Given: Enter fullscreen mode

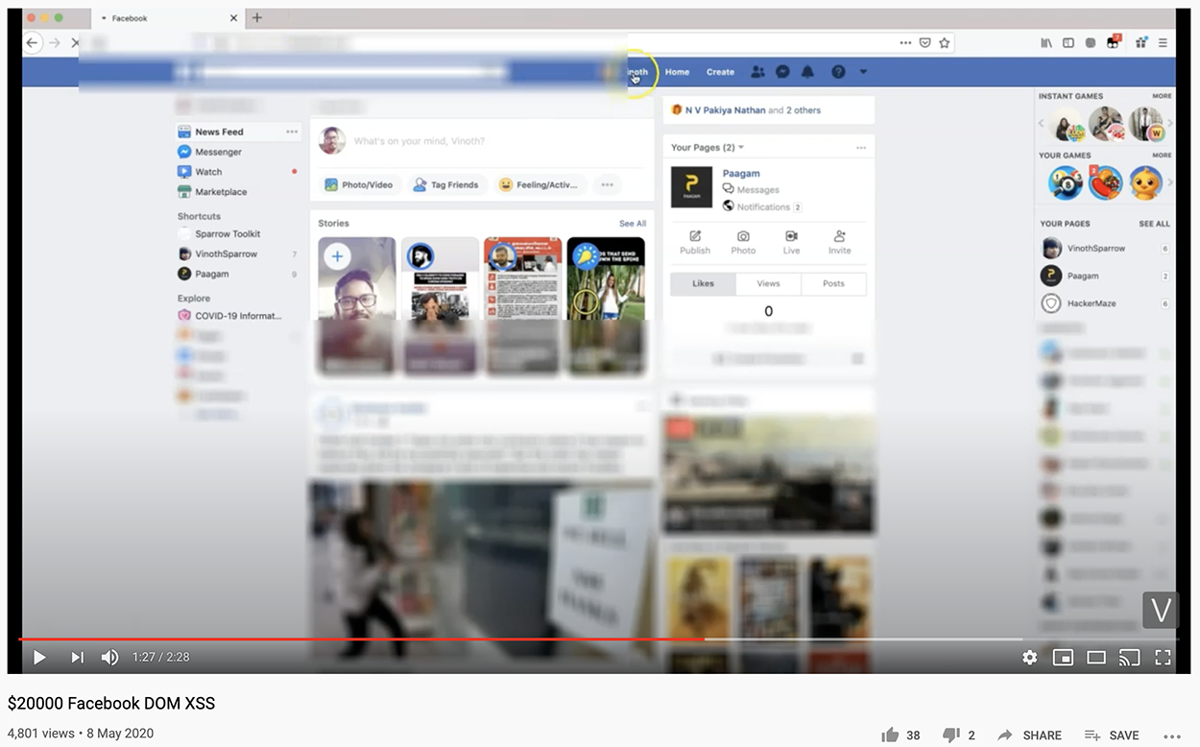Looking at the screenshot, I should 1162,657.
